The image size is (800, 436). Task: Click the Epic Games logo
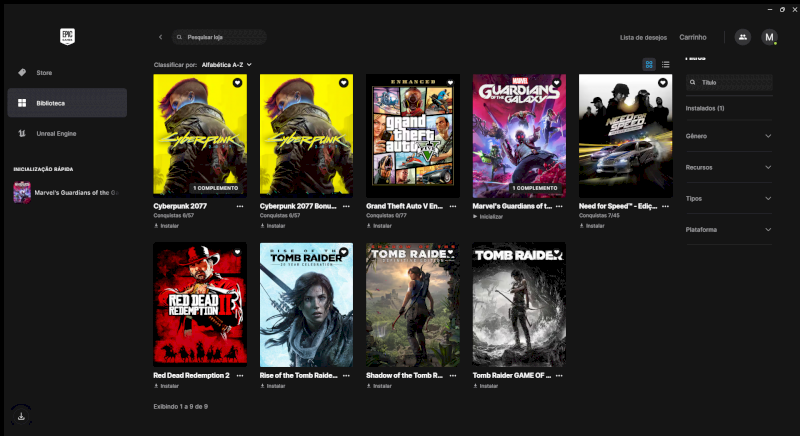(67, 37)
